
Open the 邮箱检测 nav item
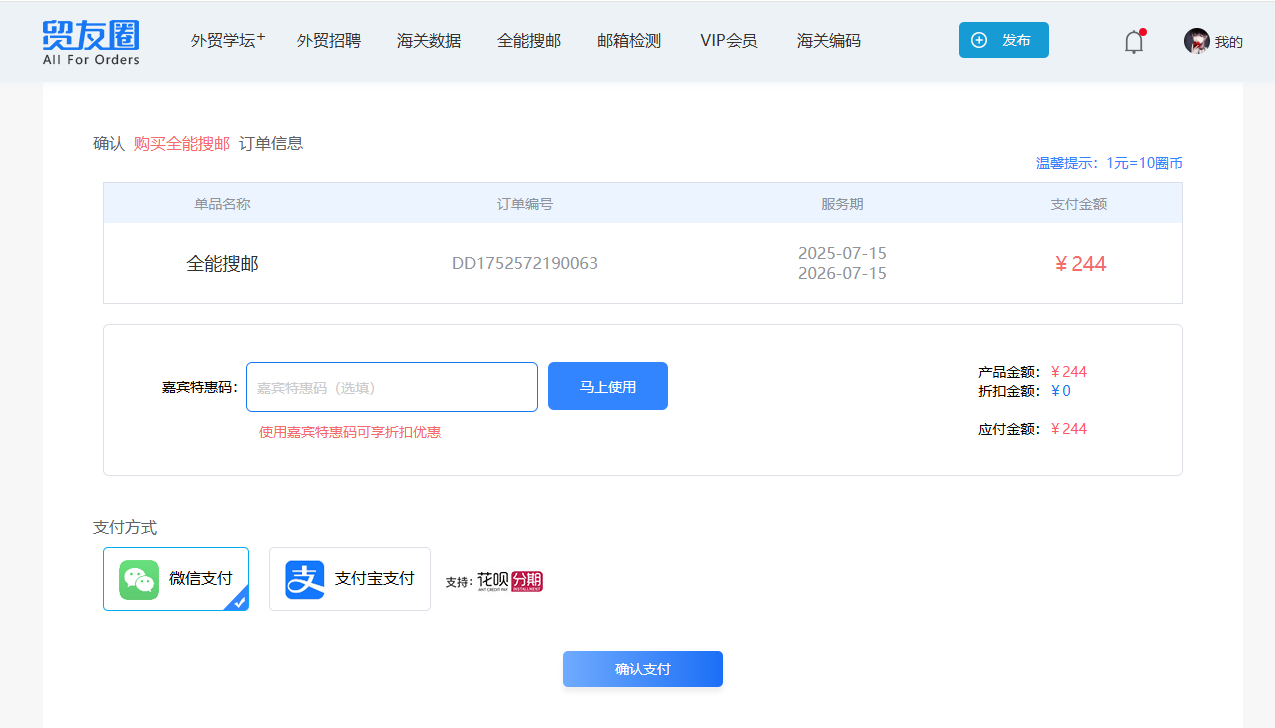click(x=629, y=41)
